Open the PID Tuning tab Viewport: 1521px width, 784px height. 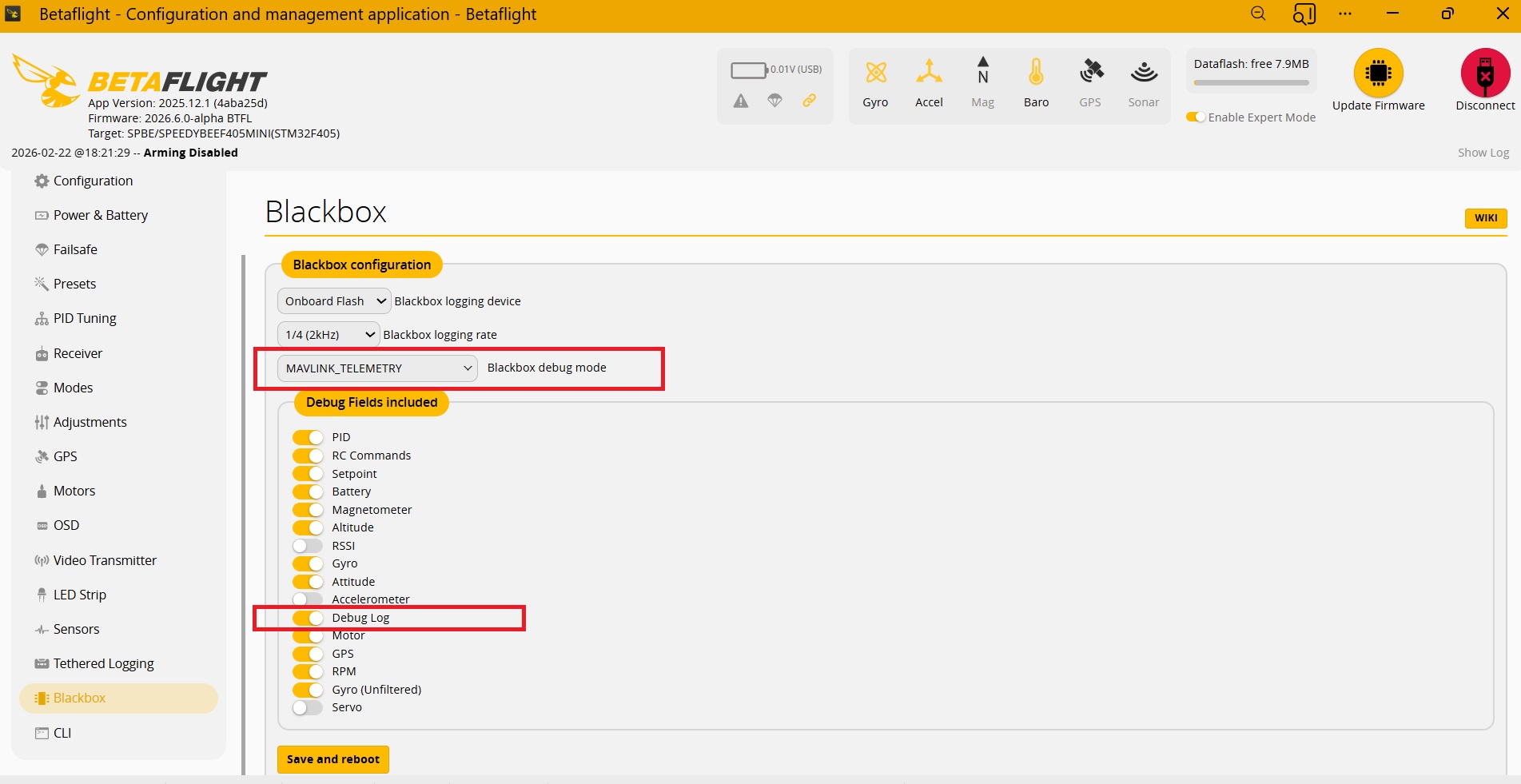[x=85, y=318]
